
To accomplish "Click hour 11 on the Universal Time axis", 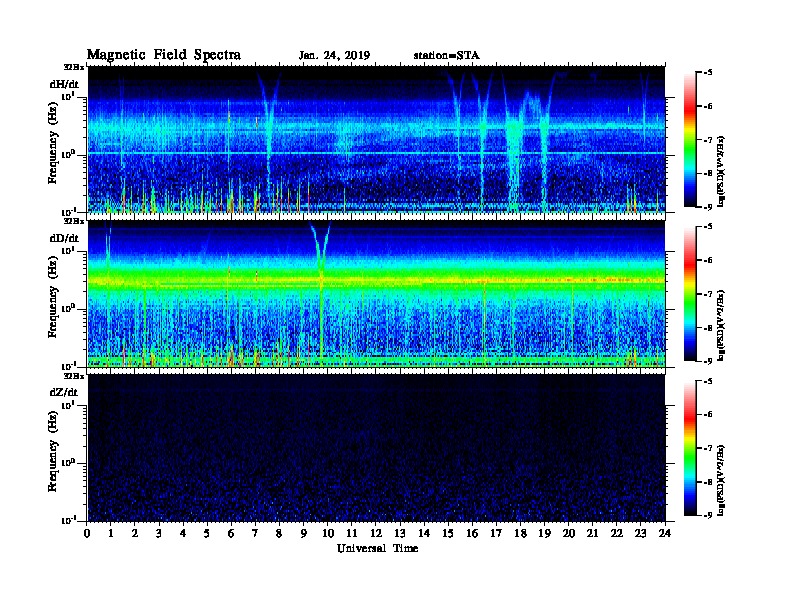I will 352,534.
